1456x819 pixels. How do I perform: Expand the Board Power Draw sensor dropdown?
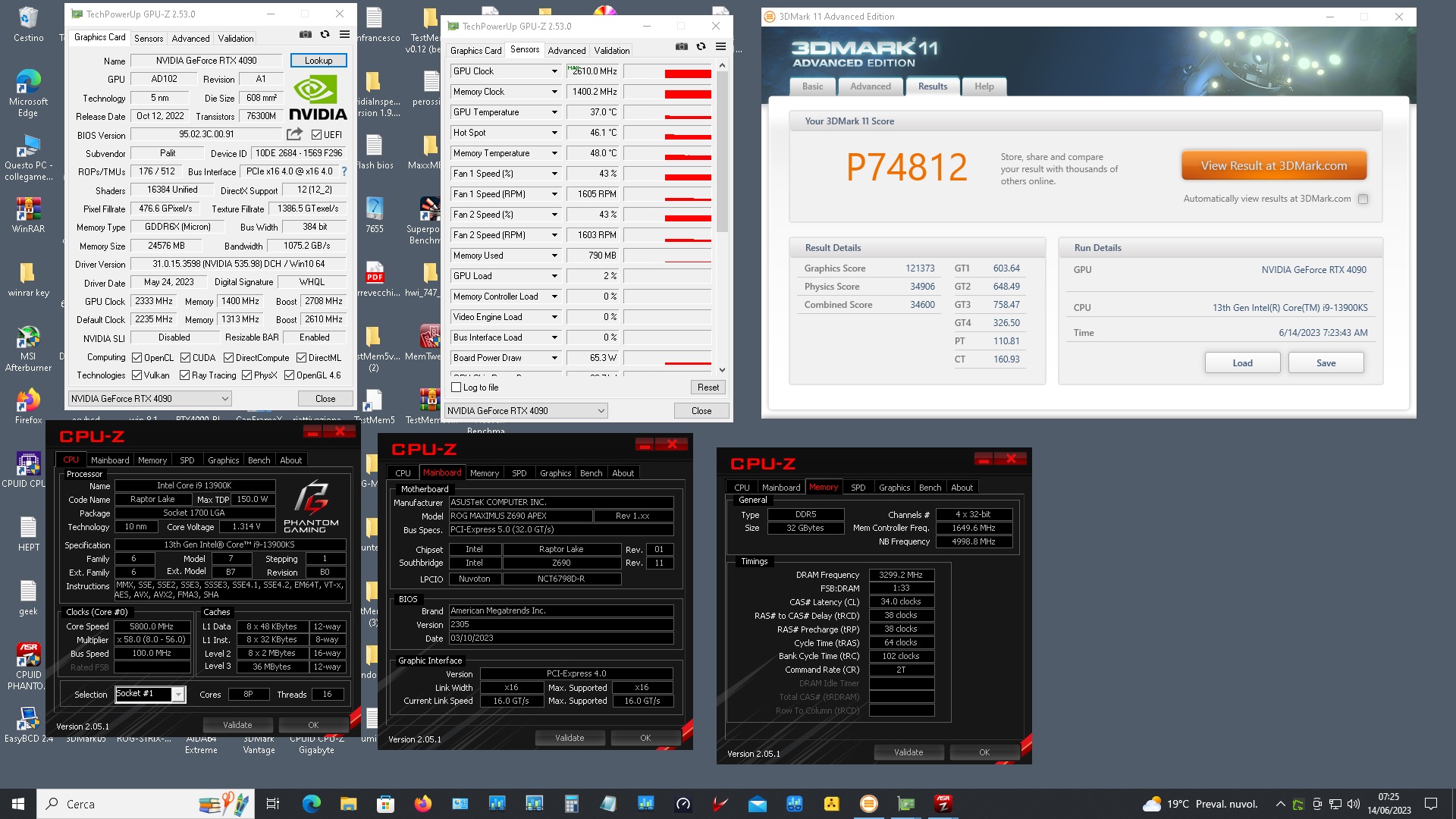tap(554, 358)
